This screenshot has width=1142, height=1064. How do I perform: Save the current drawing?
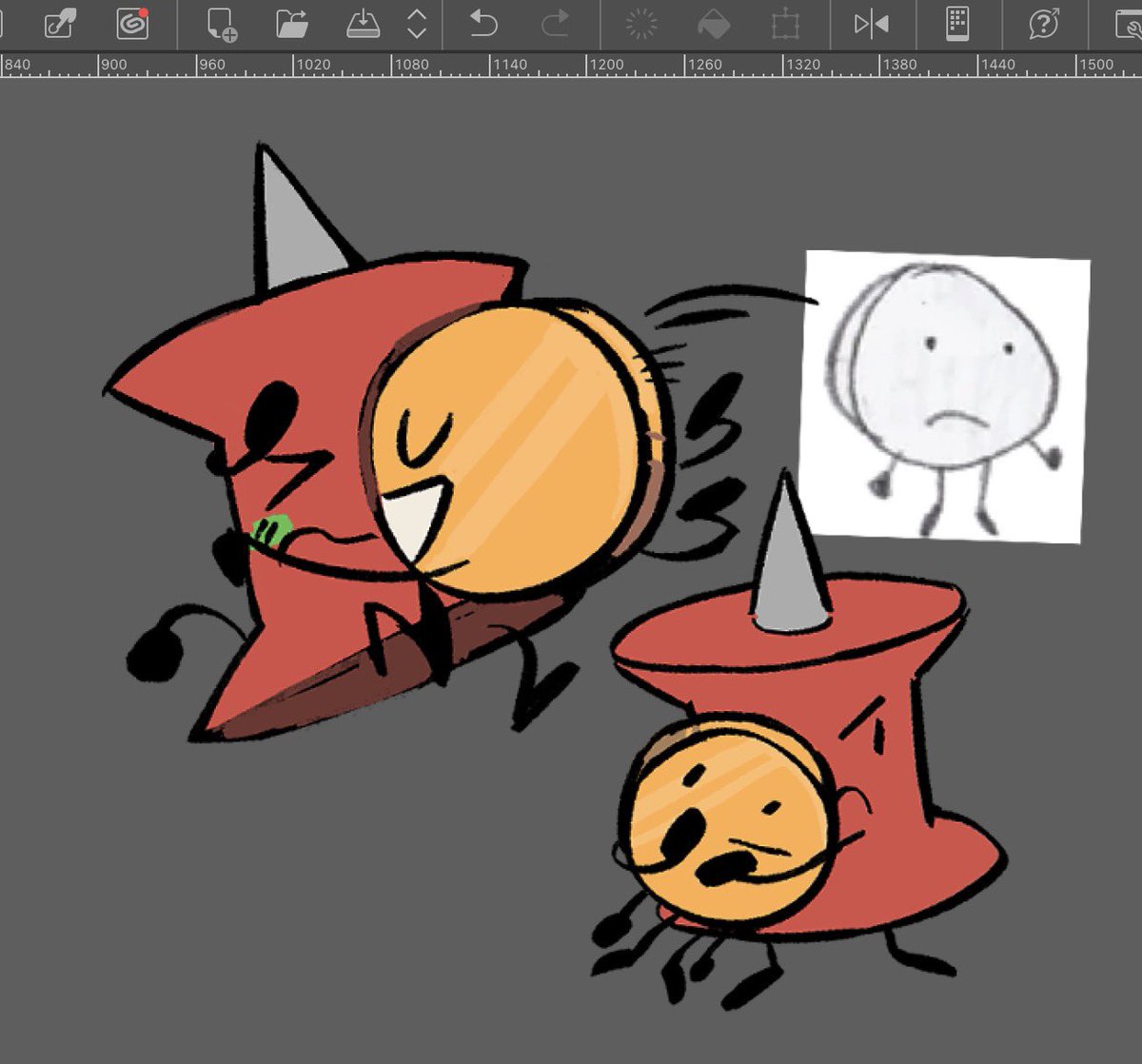[364, 24]
